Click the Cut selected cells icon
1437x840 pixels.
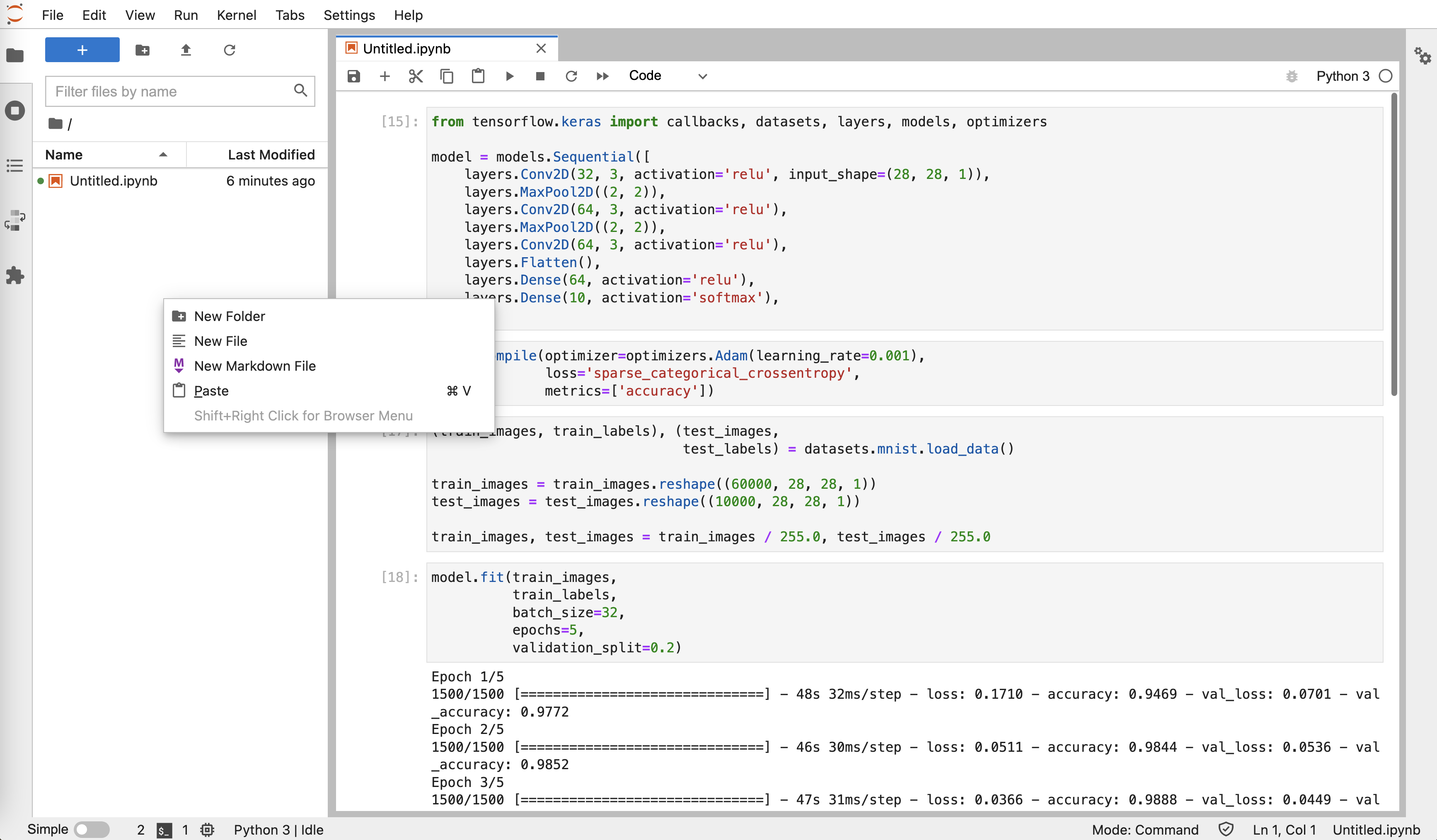pyautogui.click(x=416, y=76)
